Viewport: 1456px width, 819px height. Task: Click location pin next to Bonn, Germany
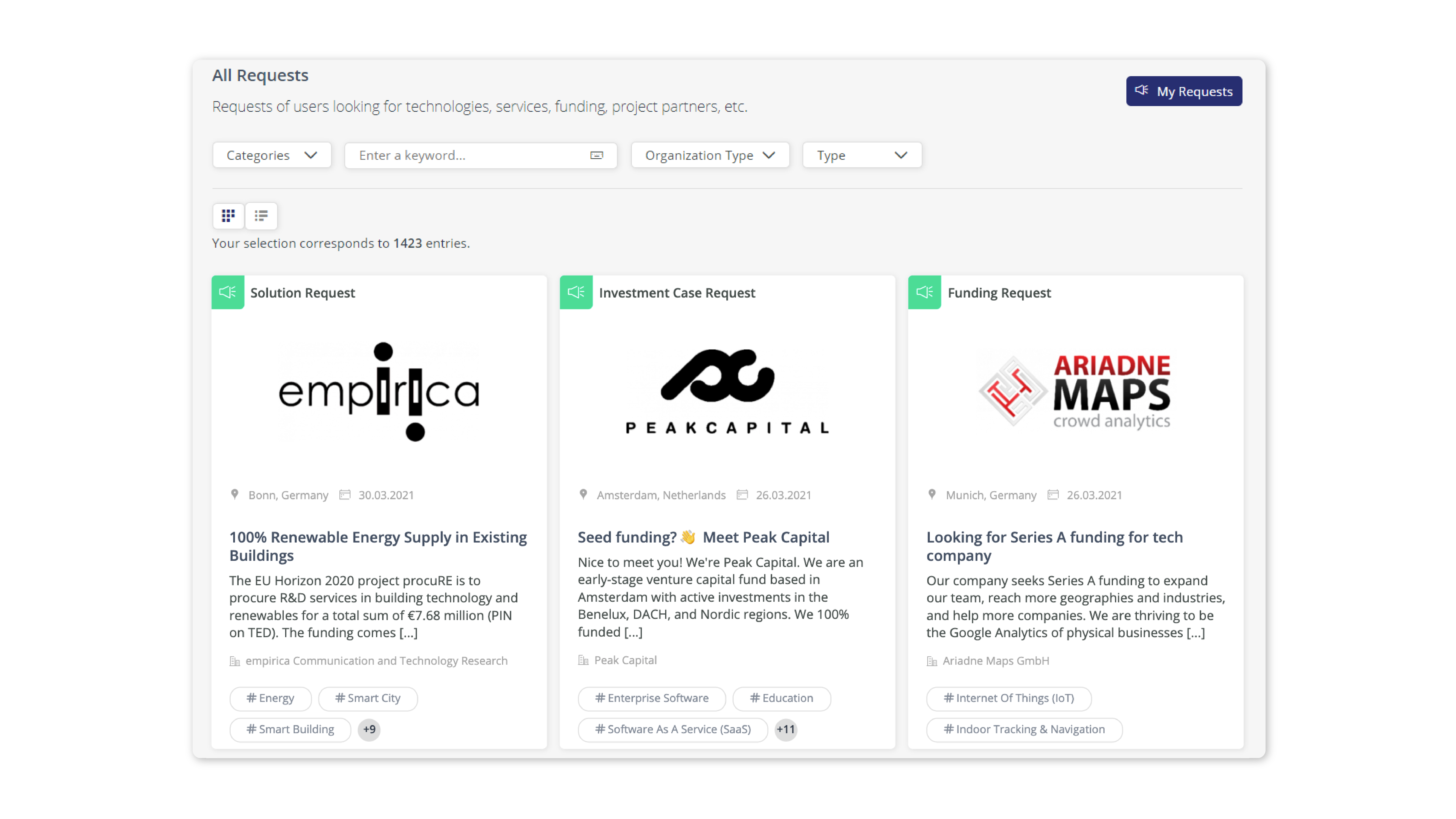[x=235, y=495]
